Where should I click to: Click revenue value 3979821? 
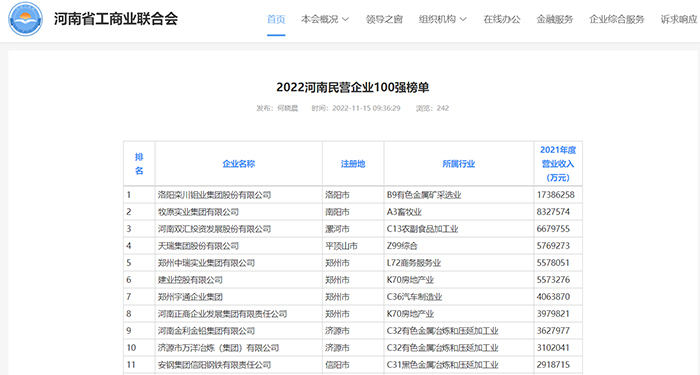(553, 314)
